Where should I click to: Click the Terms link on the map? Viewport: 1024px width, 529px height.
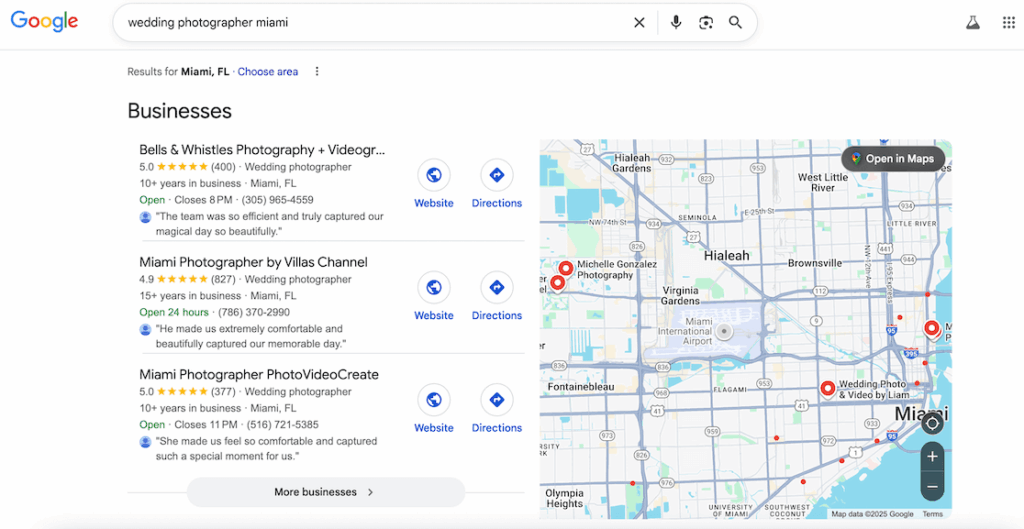pos(933,514)
